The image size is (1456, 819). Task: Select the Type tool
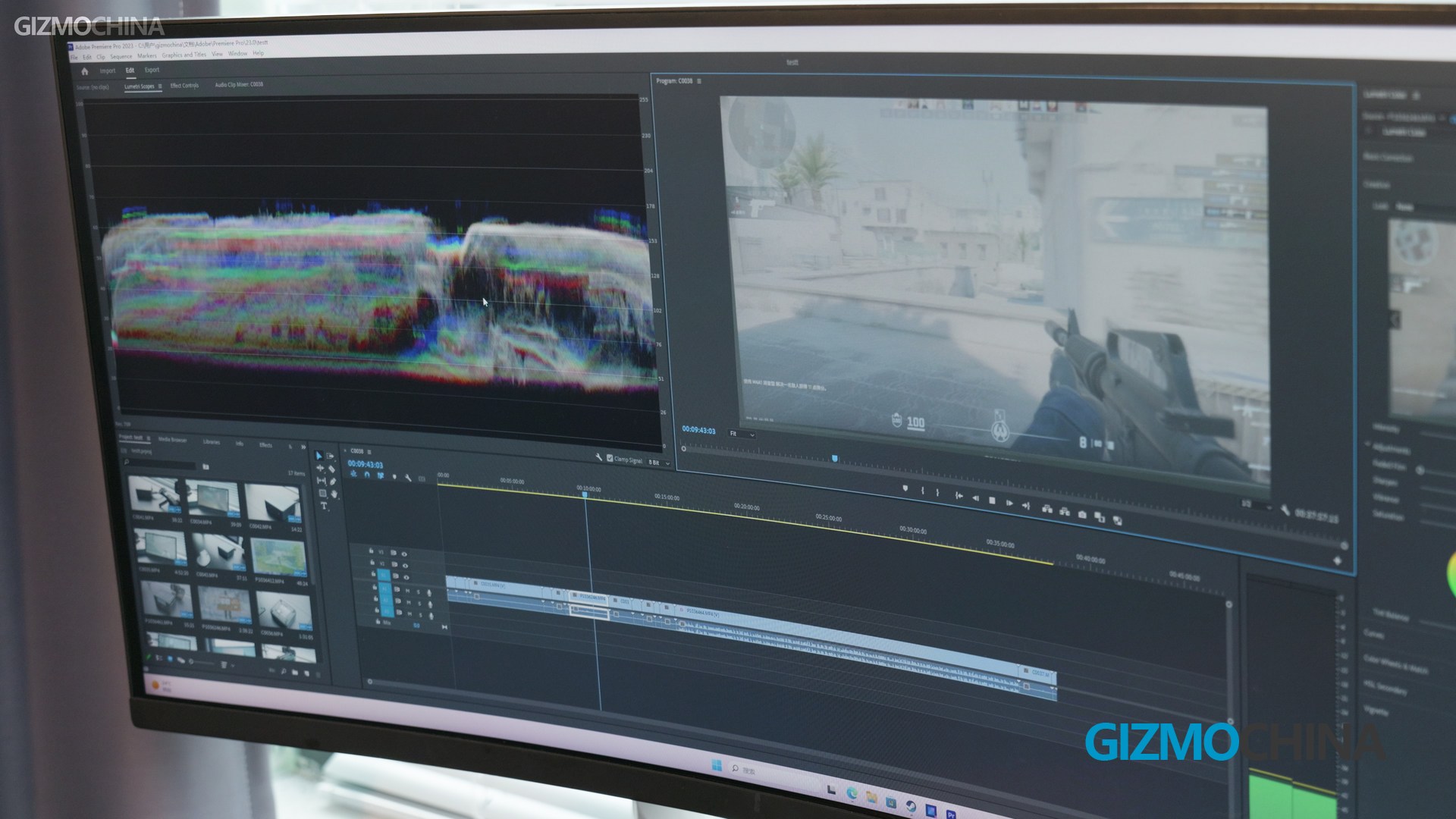324,506
